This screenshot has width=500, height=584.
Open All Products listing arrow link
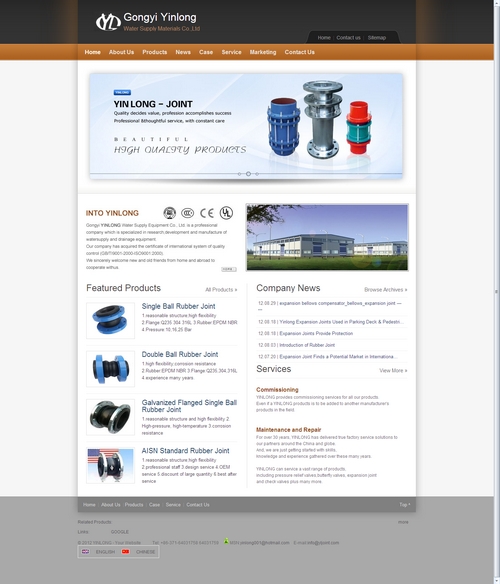click(221, 289)
